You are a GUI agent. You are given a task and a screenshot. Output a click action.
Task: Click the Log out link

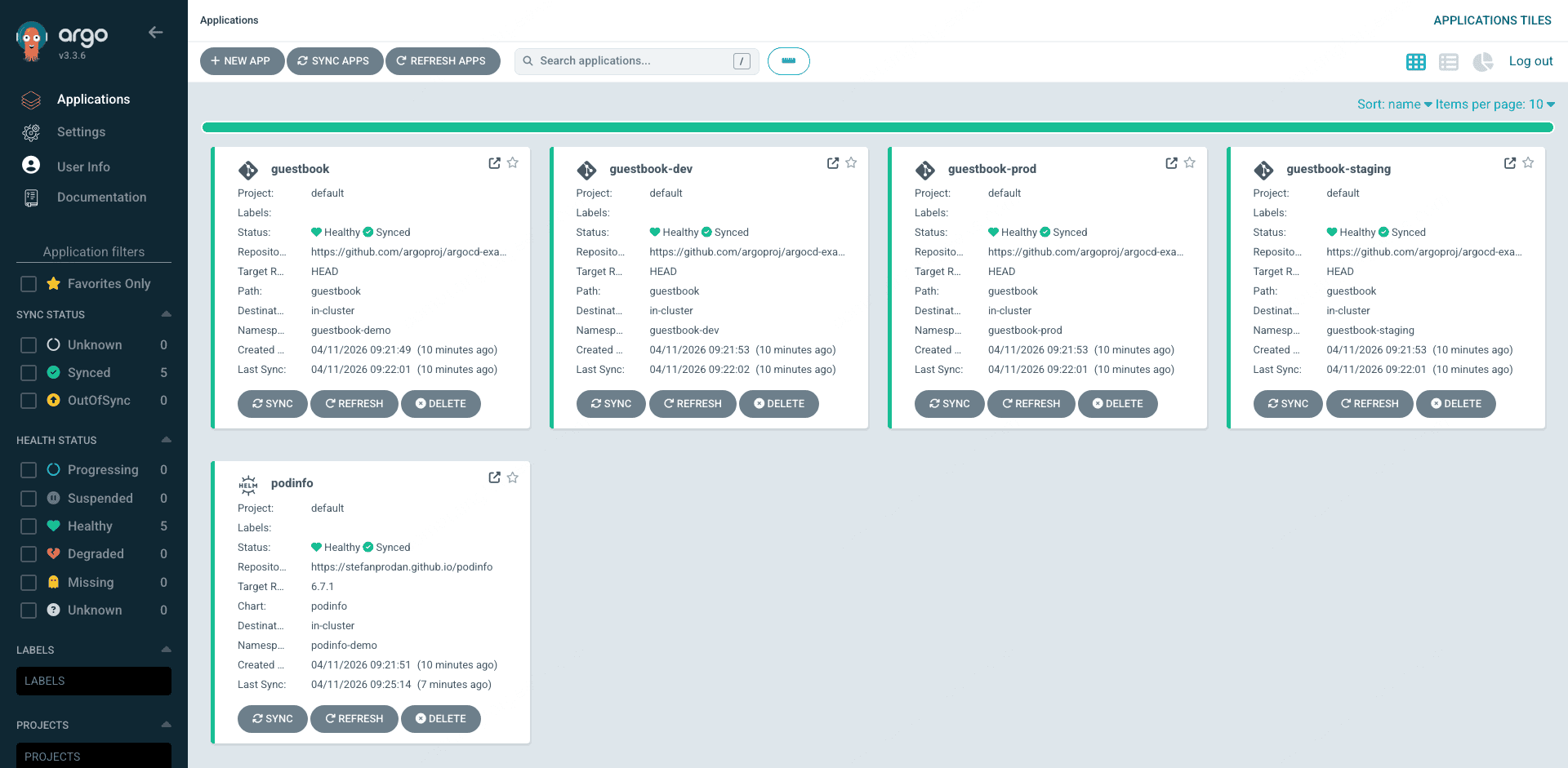pos(1531,60)
